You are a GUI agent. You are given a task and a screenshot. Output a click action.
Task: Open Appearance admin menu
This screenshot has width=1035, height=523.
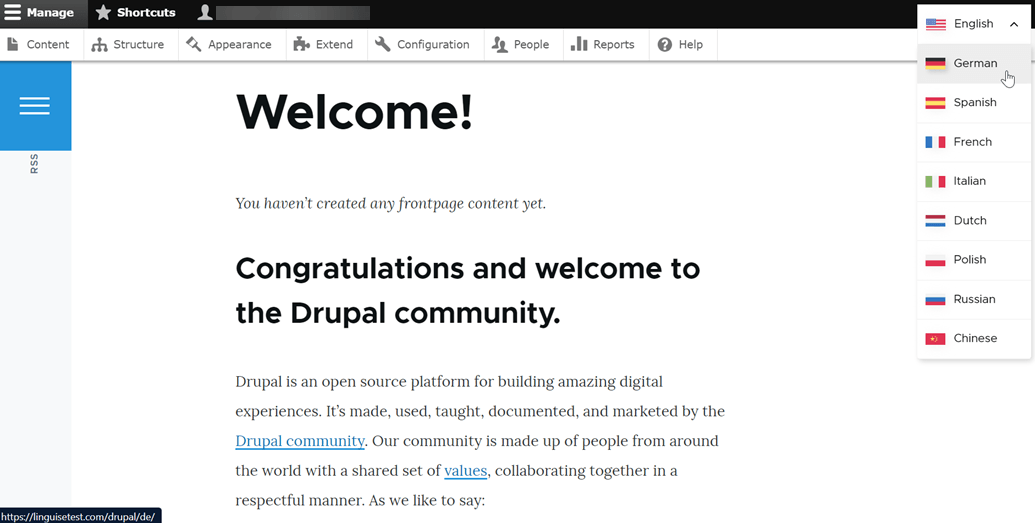tap(232, 44)
